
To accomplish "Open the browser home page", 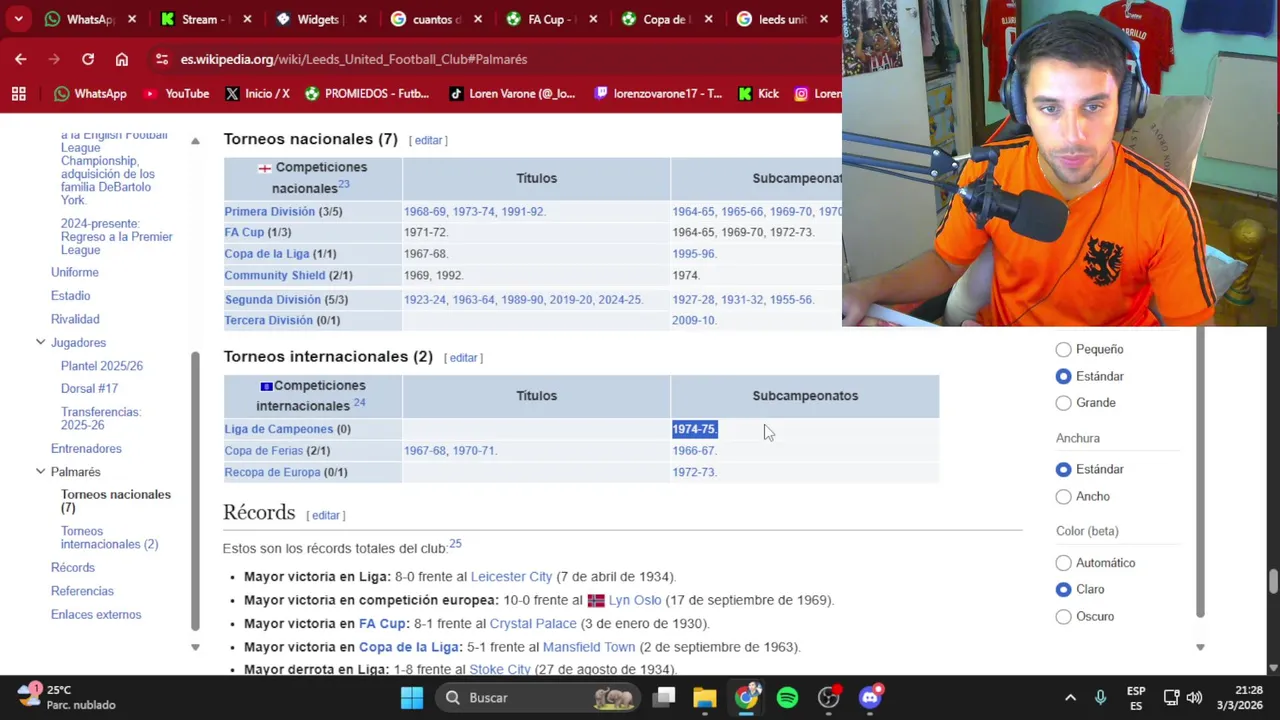I will [x=122, y=59].
